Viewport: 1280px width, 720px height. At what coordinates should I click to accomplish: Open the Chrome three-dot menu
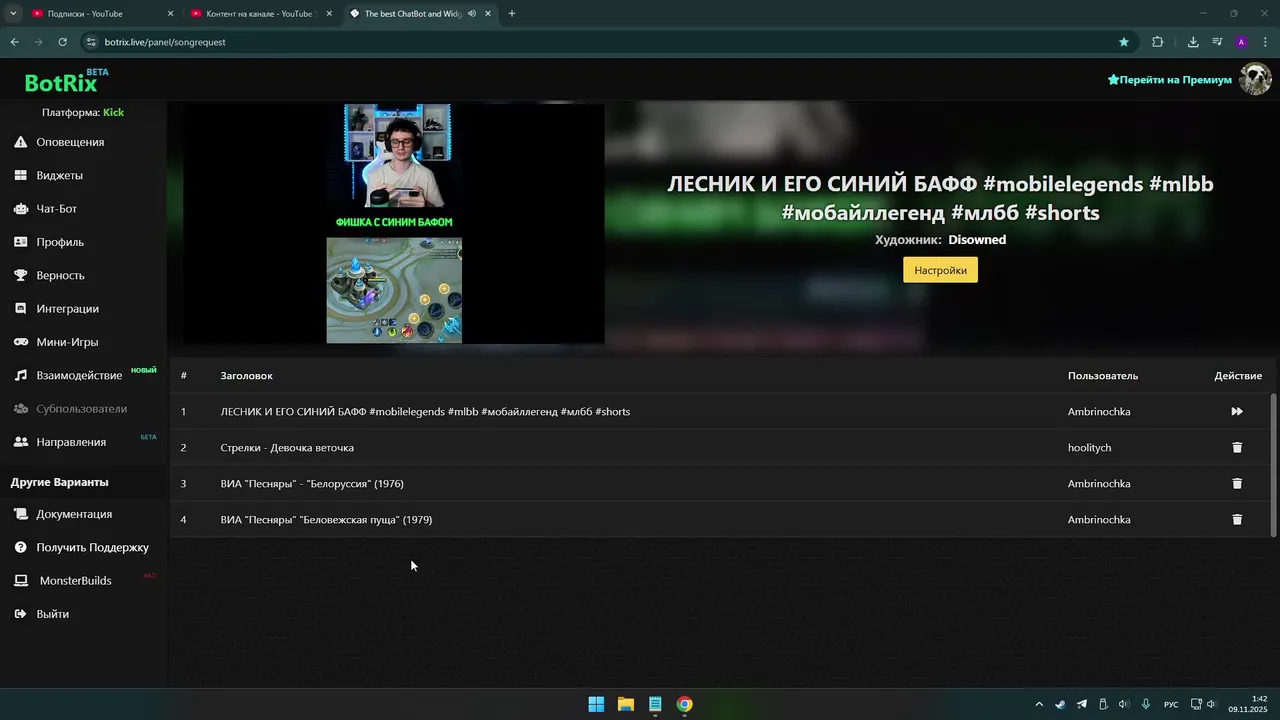coord(1265,42)
